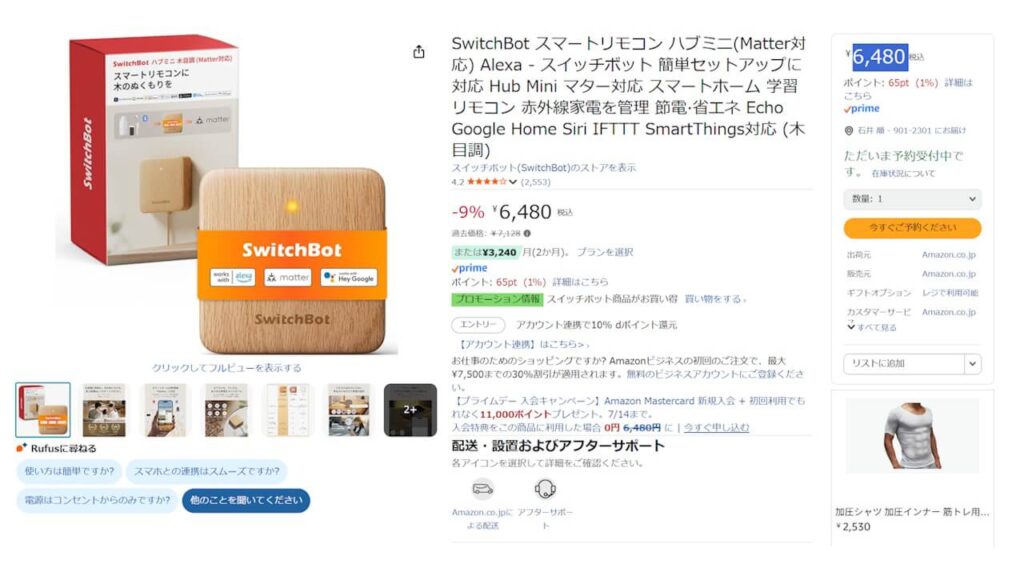Open the リストに追加 dropdown arrow

point(971,363)
